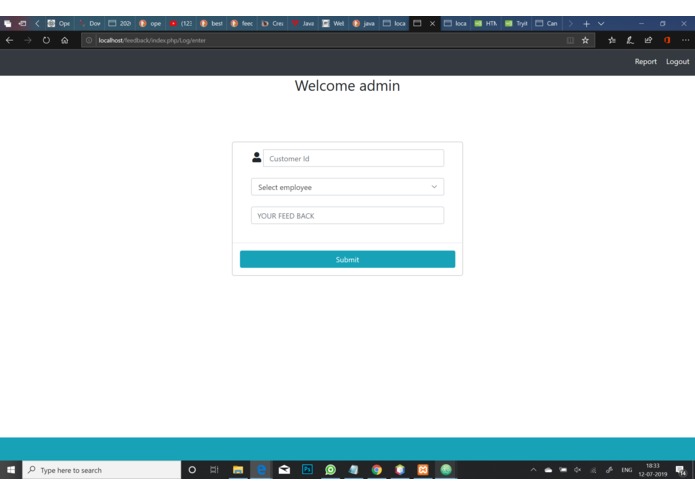Add this page to favorites with star icon
This screenshot has height=494, width=695.
pos(585,40)
